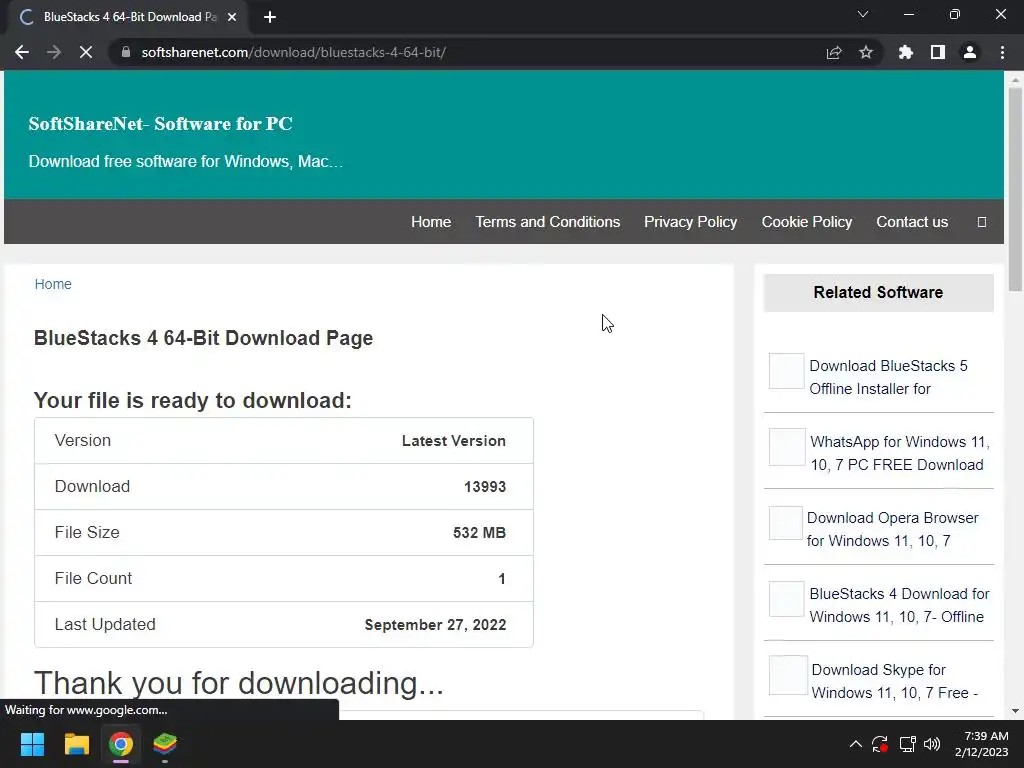Click the browser forward arrow
1024x768 pixels.
pyautogui.click(x=54, y=52)
